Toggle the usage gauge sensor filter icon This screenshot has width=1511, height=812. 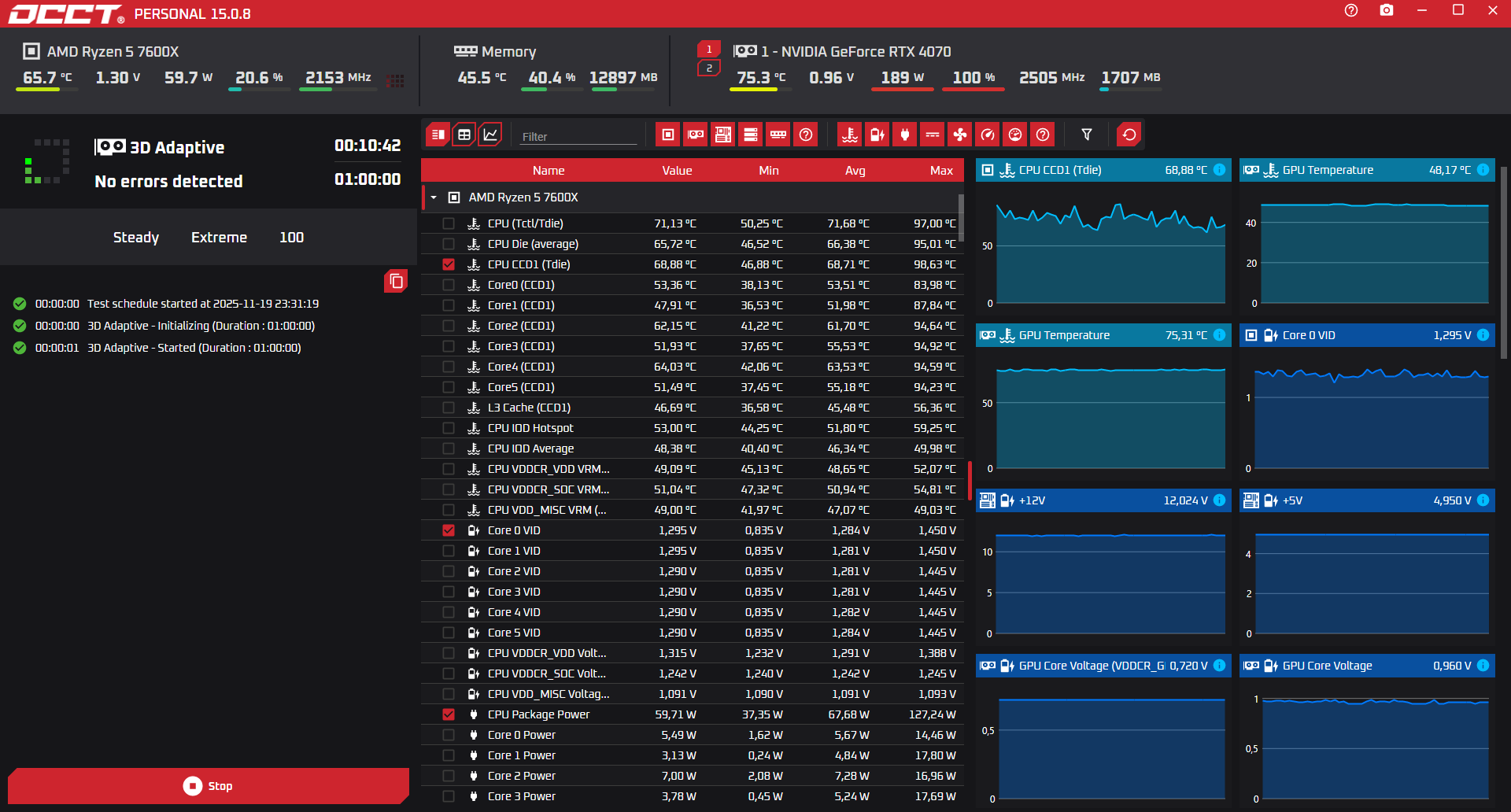(1015, 135)
